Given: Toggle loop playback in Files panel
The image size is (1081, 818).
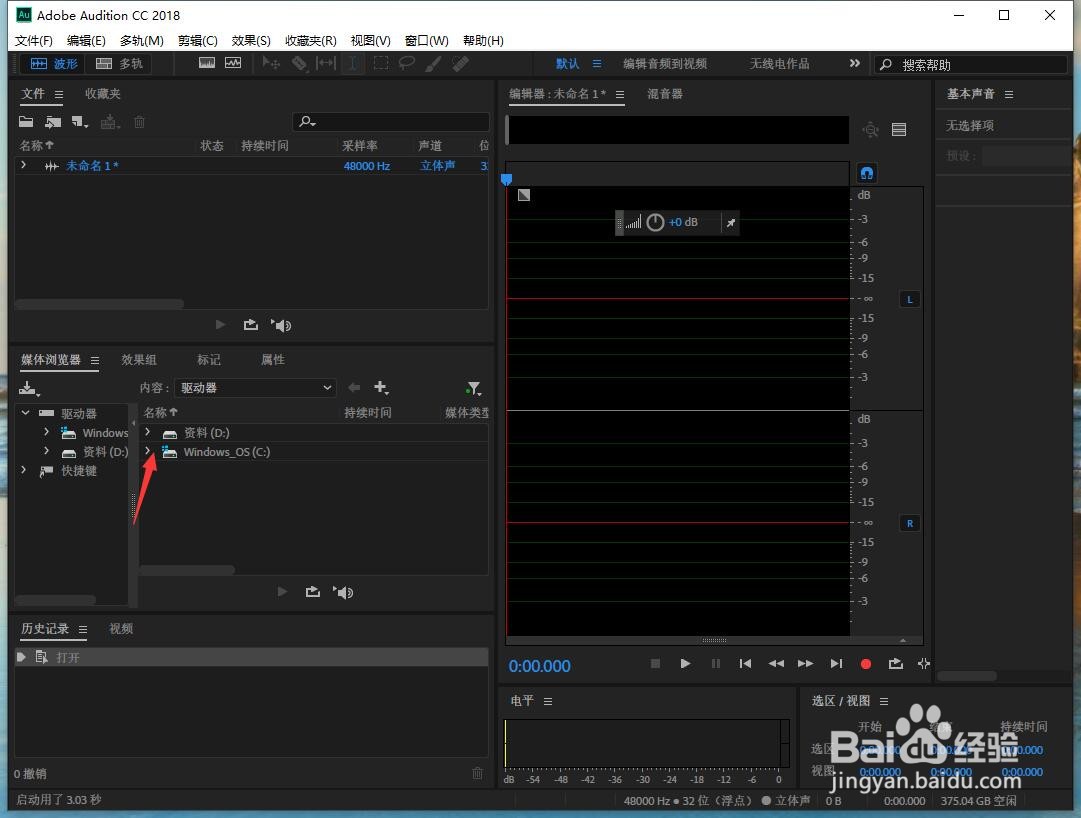Looking at the screenshot, I should pyautogui.click(x=251, y=325).
